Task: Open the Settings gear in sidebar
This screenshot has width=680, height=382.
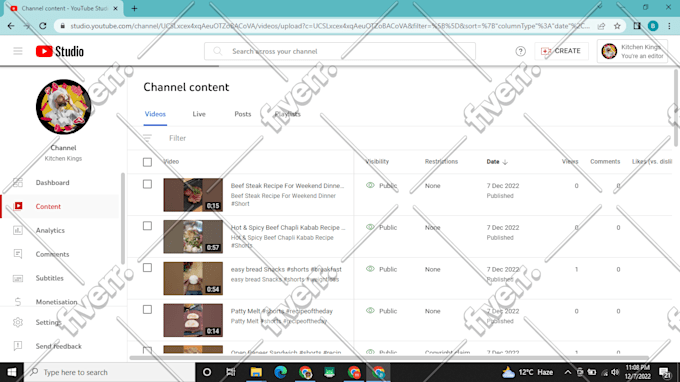Action: [18, 322]
